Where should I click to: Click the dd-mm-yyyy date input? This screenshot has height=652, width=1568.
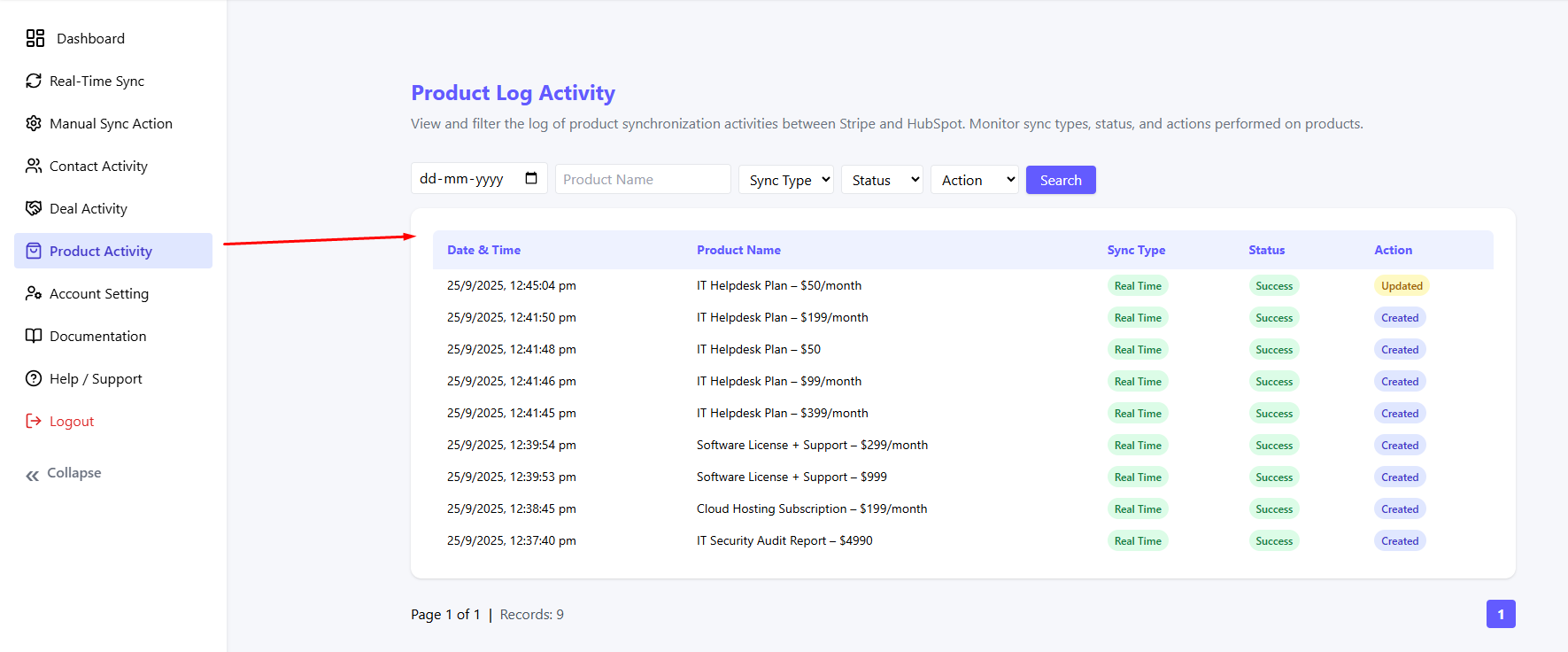479,179
